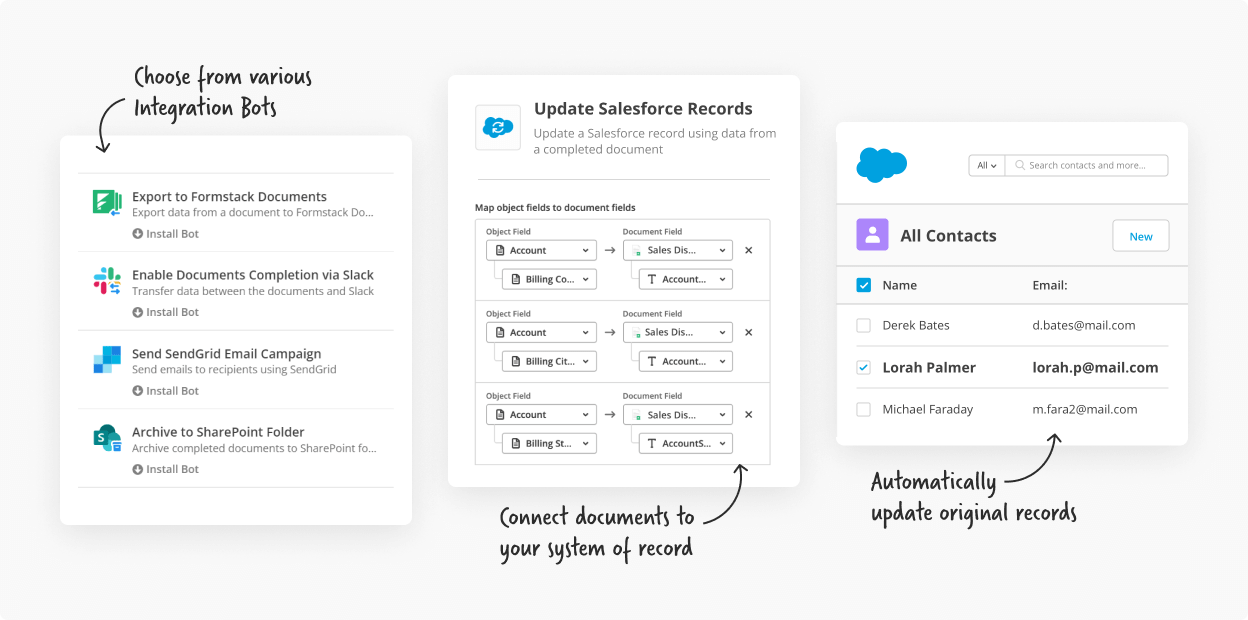Image resolution: width=1248 pixels, height=620 pixels.
Task: Click the SharePoint folder bot icon
Action: (x=107, y=440)
